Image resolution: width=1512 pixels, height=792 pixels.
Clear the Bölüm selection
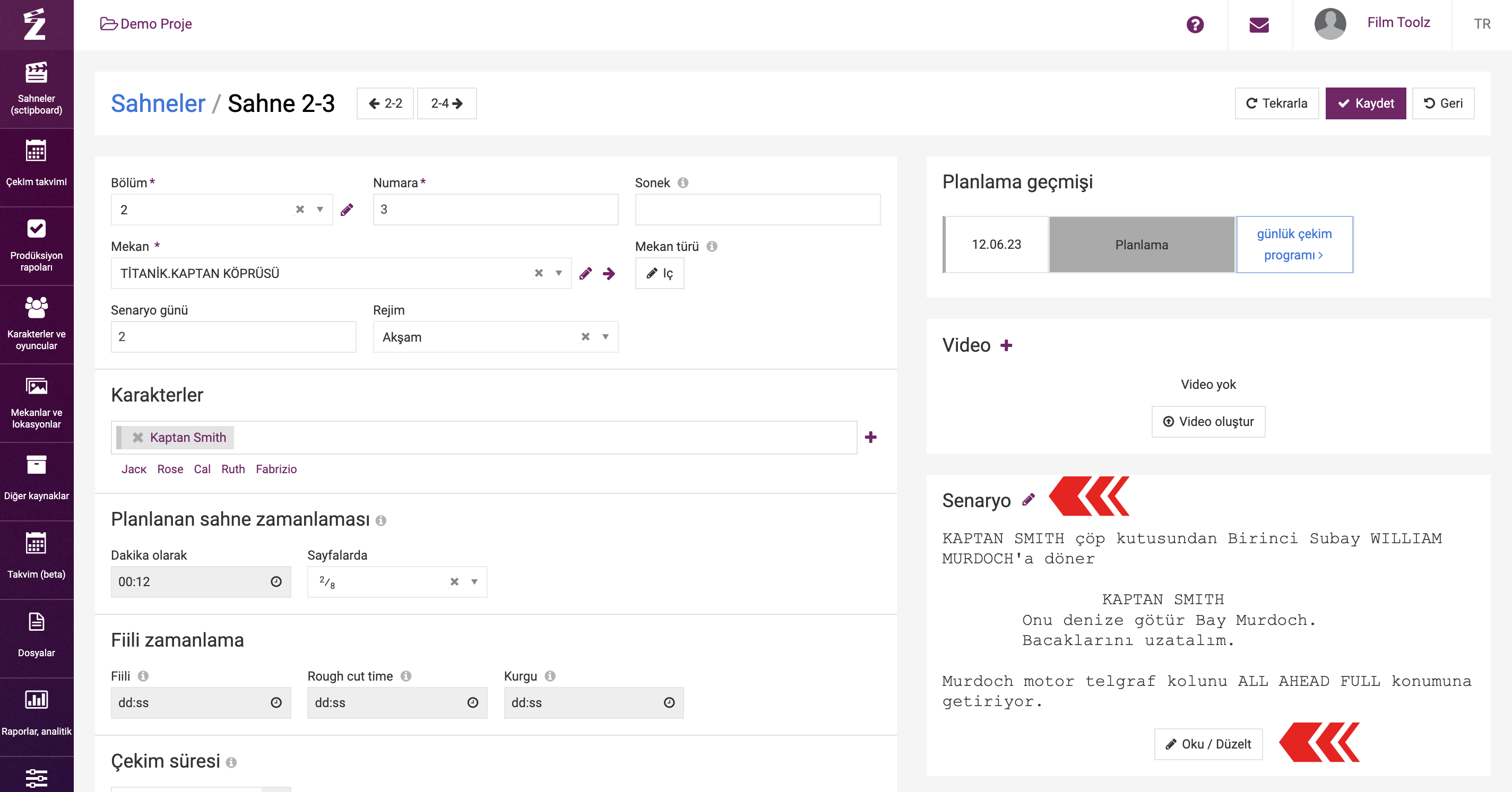coord(300,210)
